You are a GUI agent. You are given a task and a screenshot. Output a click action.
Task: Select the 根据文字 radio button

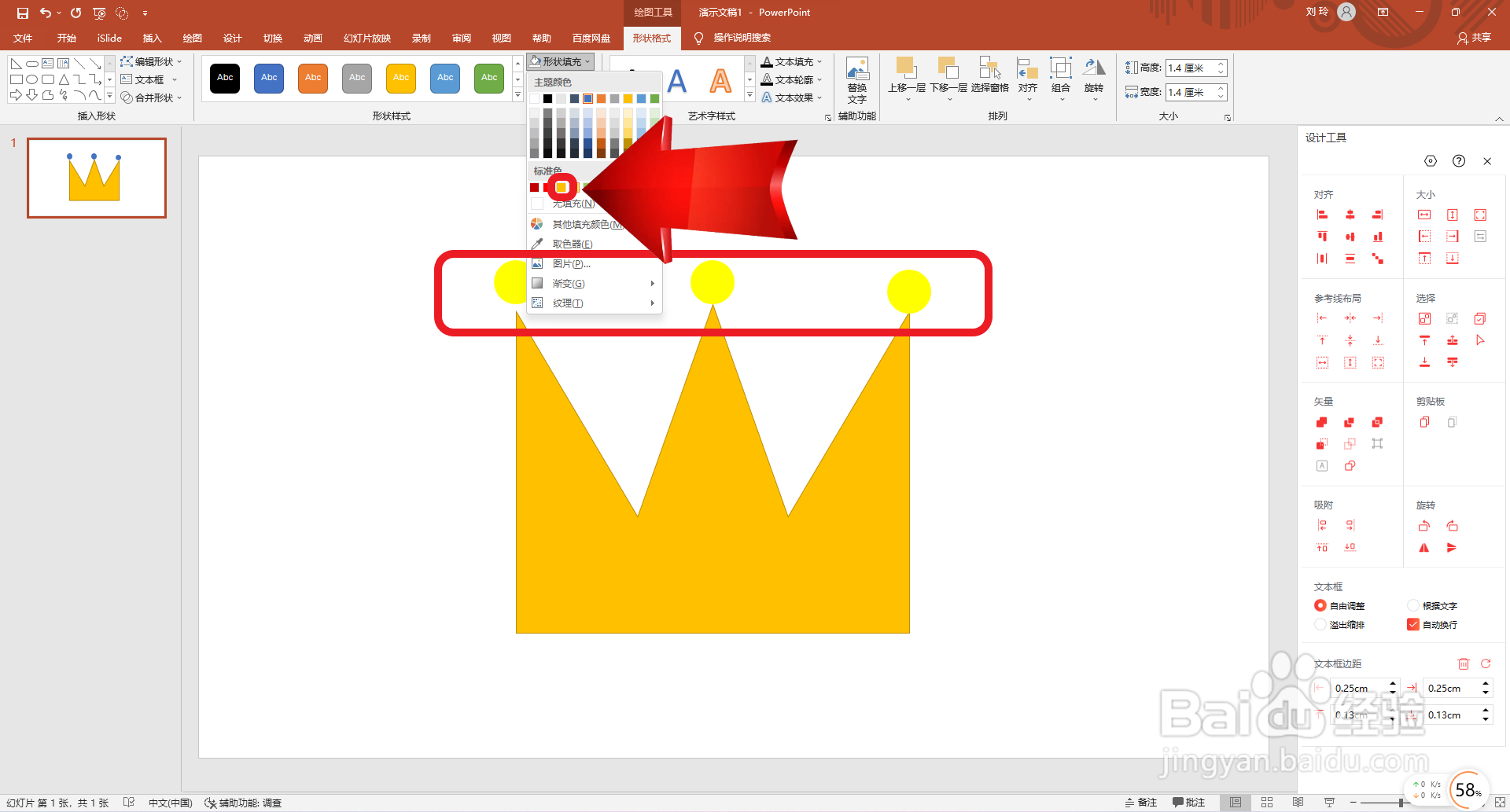[1413, 605]
